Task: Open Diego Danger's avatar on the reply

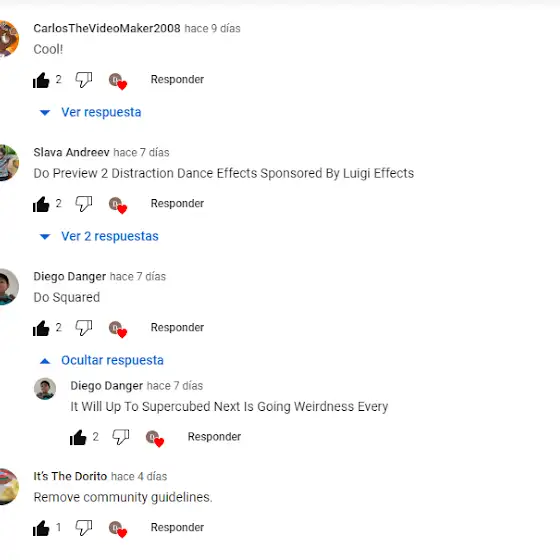Action: (45, 389)
